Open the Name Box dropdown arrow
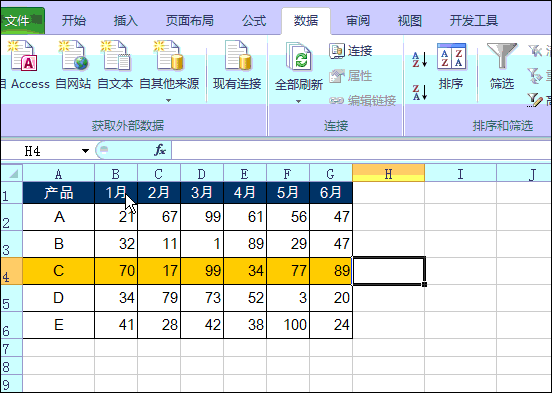This screenshot has width=552, height=393. tap(85, 151)
